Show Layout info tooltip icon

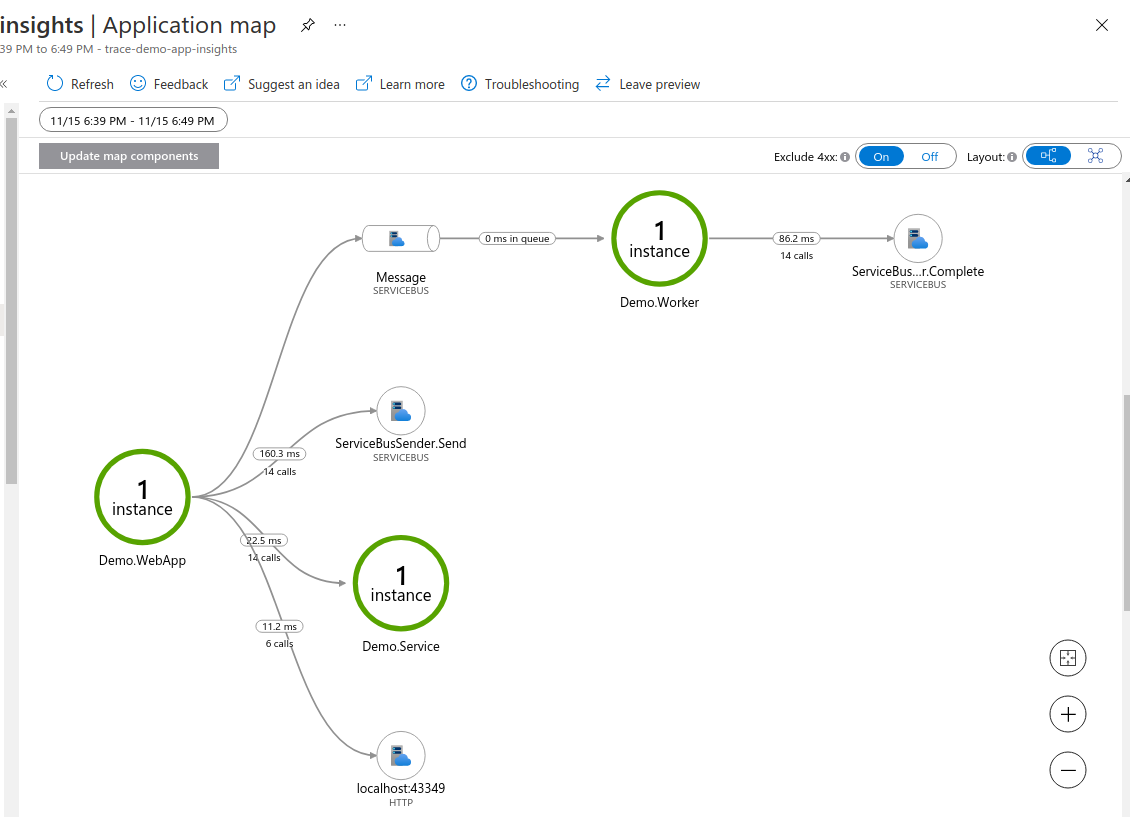pos(1012,157)
